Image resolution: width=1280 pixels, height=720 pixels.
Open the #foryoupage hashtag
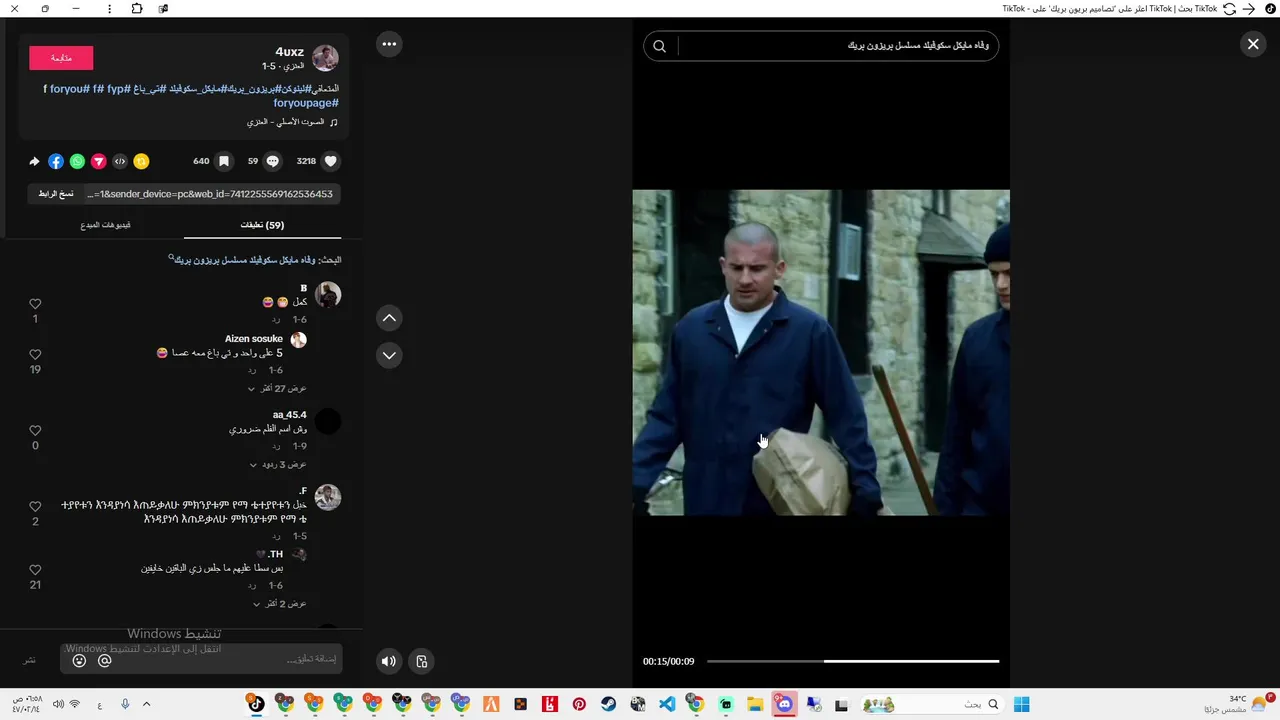click(306, 103)
